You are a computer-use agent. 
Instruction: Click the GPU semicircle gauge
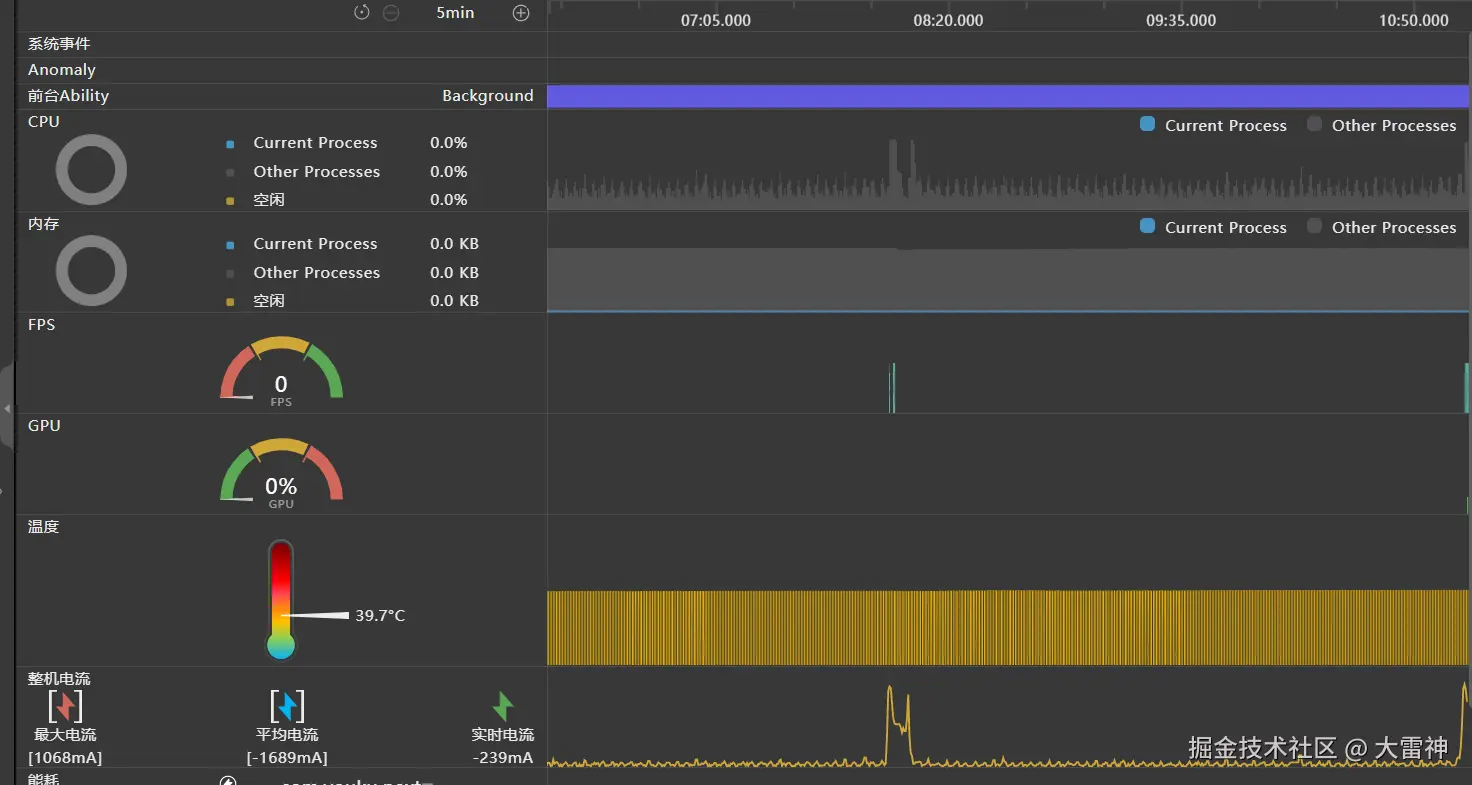[281, 471]
